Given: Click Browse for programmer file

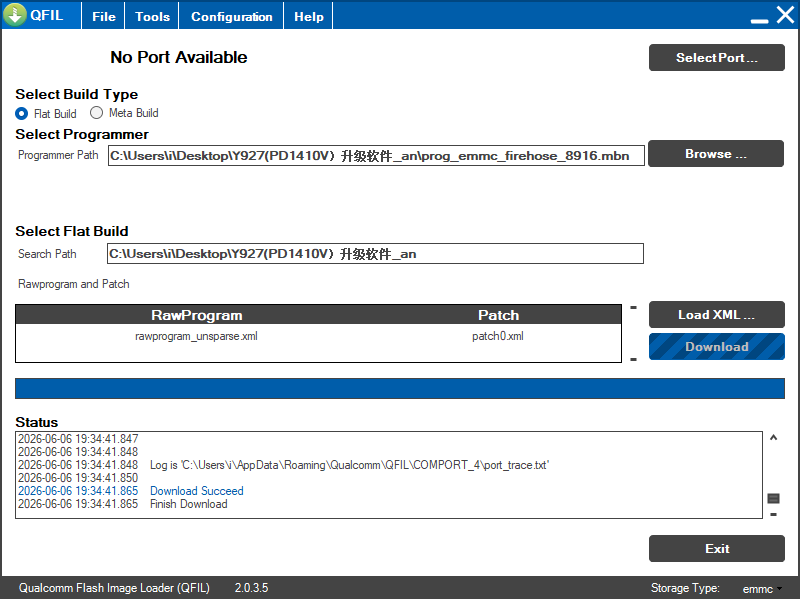Looking at the screenshot, I should pos(716,154).
